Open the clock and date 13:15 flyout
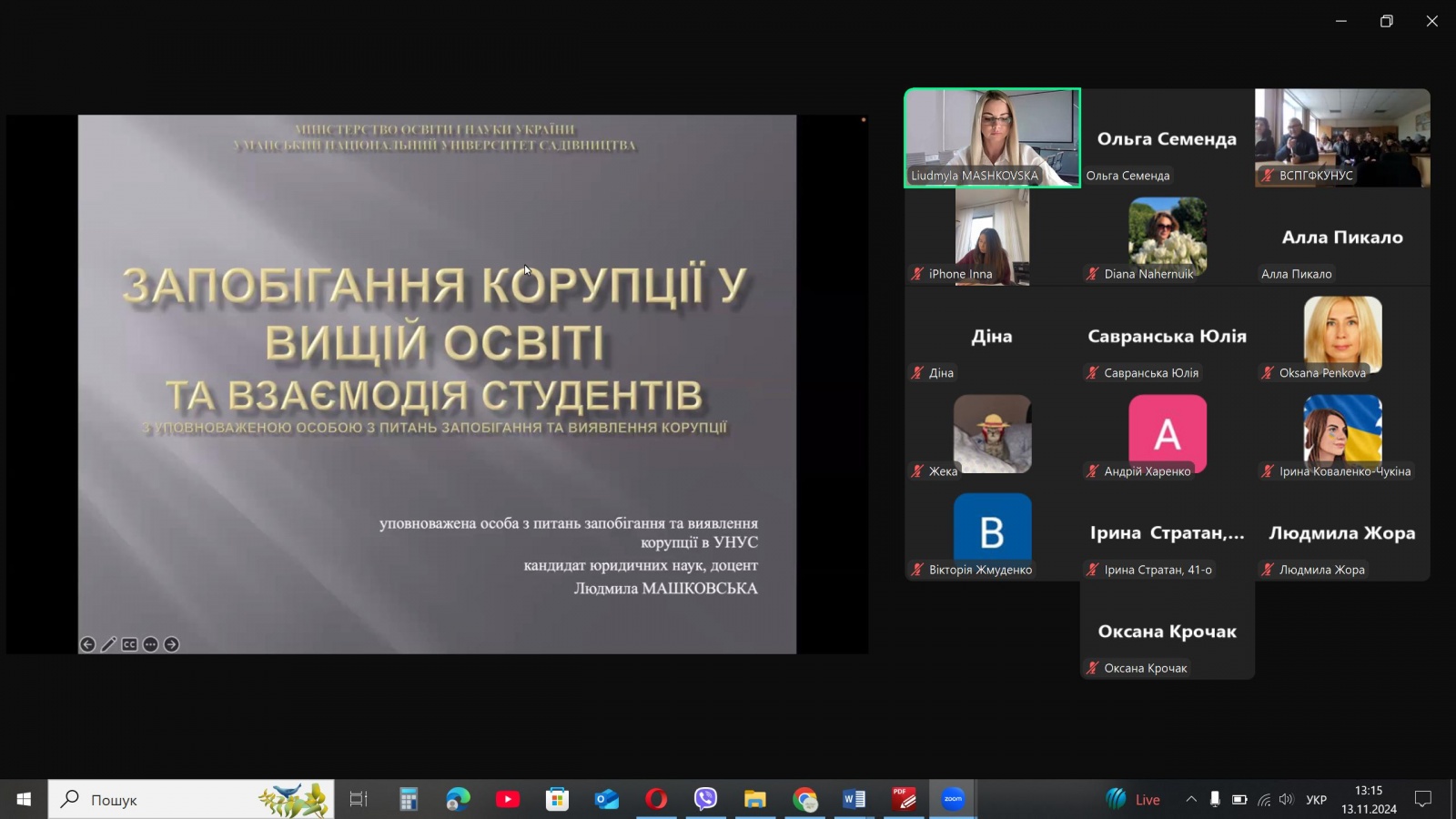This screenshot has width=1456, height=819. tap(1369, 799)
